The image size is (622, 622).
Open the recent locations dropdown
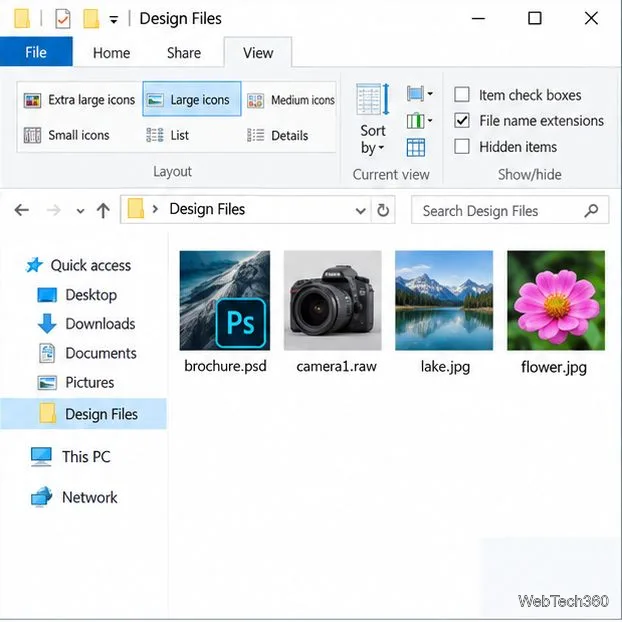click(81, 211)
